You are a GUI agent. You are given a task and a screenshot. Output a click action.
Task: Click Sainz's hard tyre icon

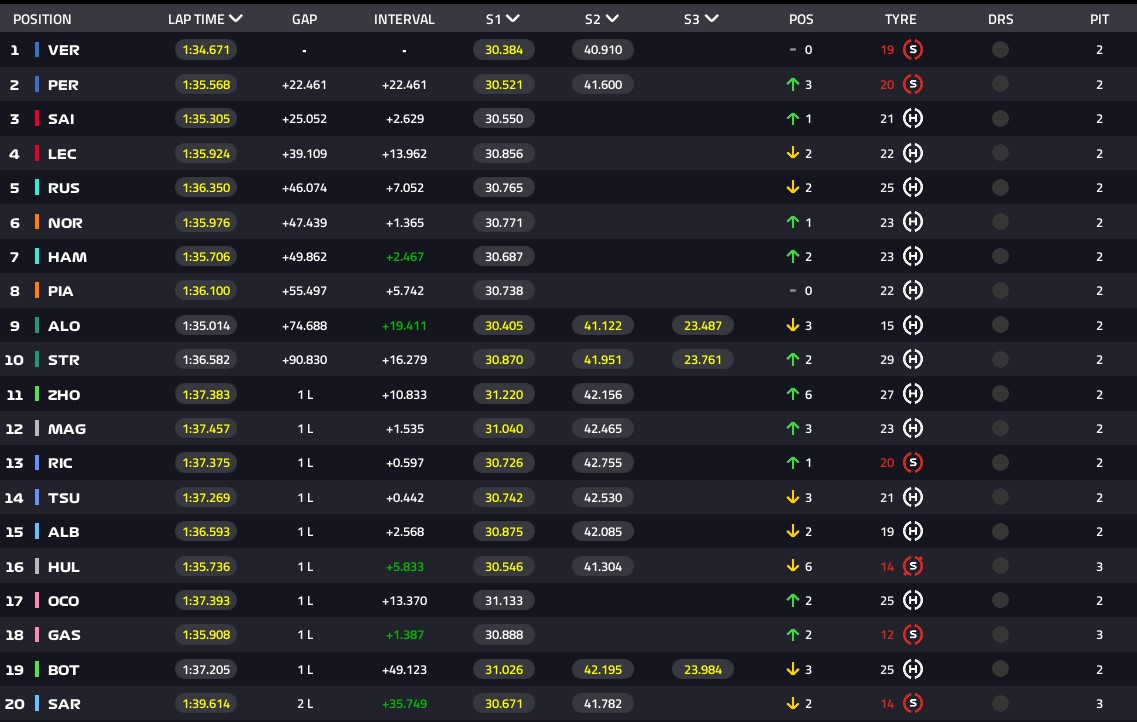912,119
